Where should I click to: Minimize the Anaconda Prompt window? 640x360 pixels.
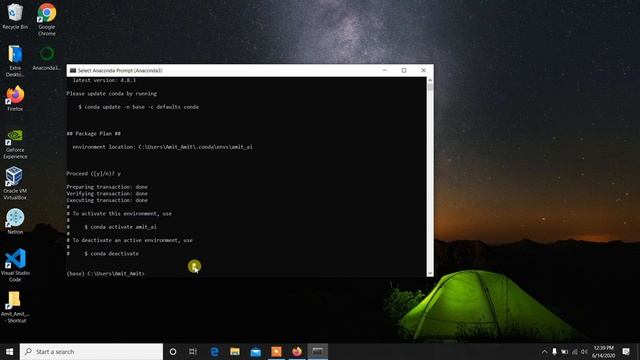[x=384, y=70]
